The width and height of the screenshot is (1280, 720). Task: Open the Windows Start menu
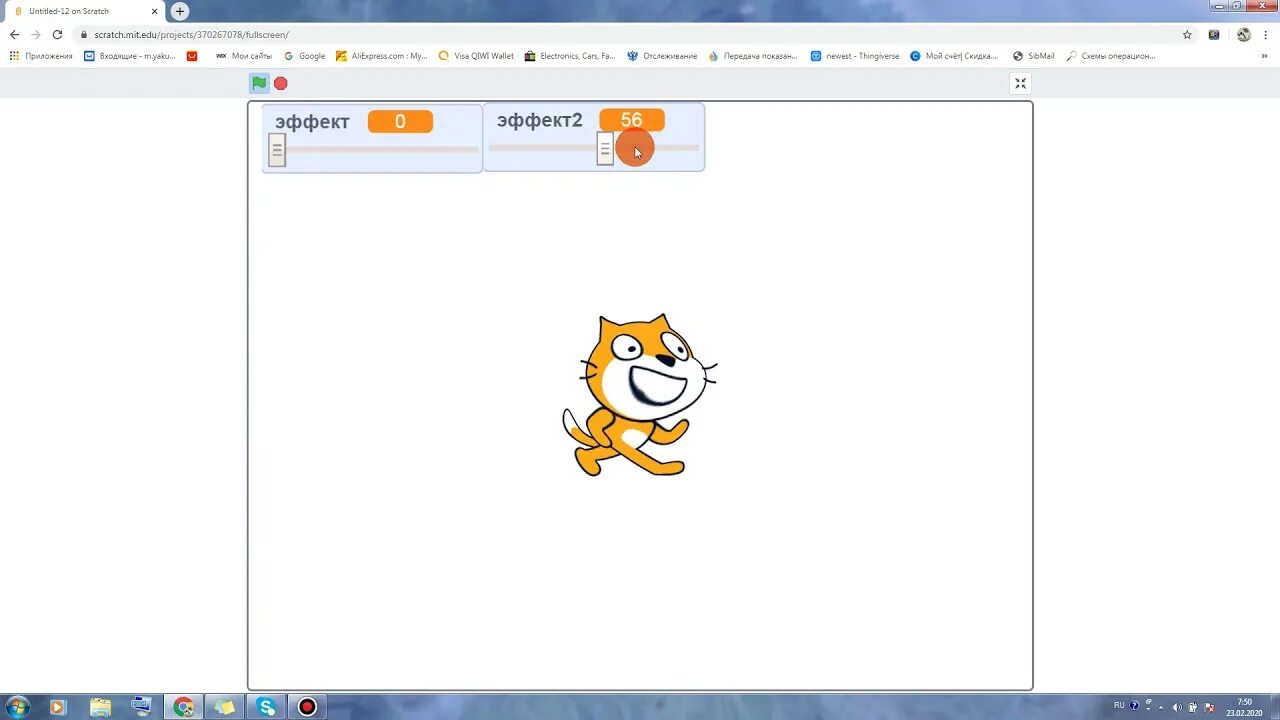click(18, 707)
